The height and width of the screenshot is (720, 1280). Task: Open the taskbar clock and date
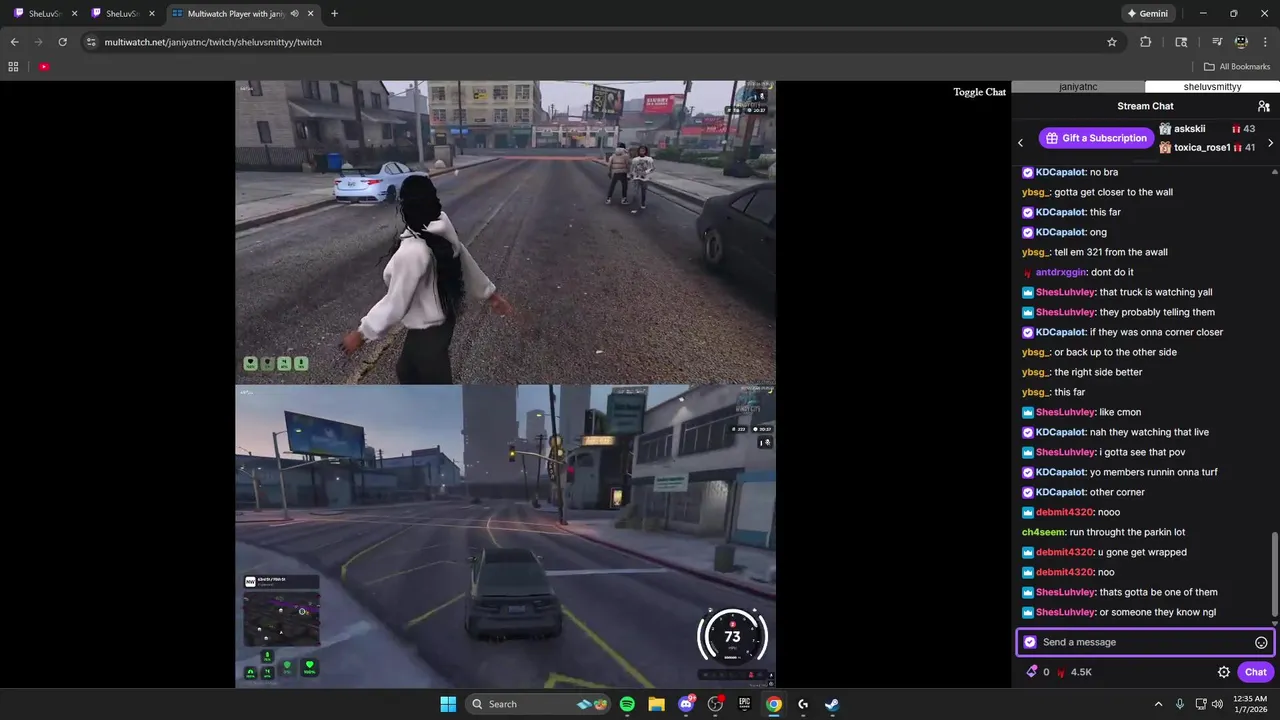1250,704
